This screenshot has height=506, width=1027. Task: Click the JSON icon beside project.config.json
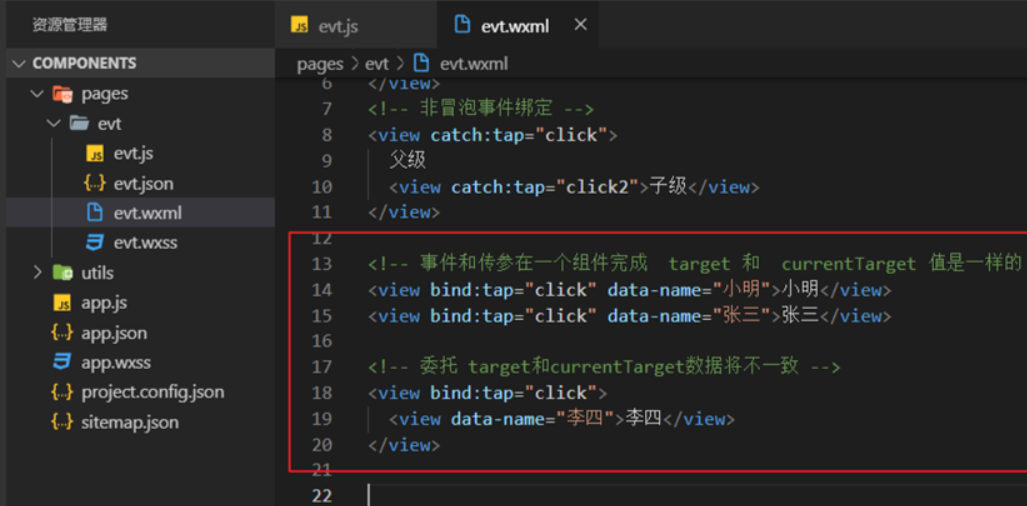pos(62,392)
